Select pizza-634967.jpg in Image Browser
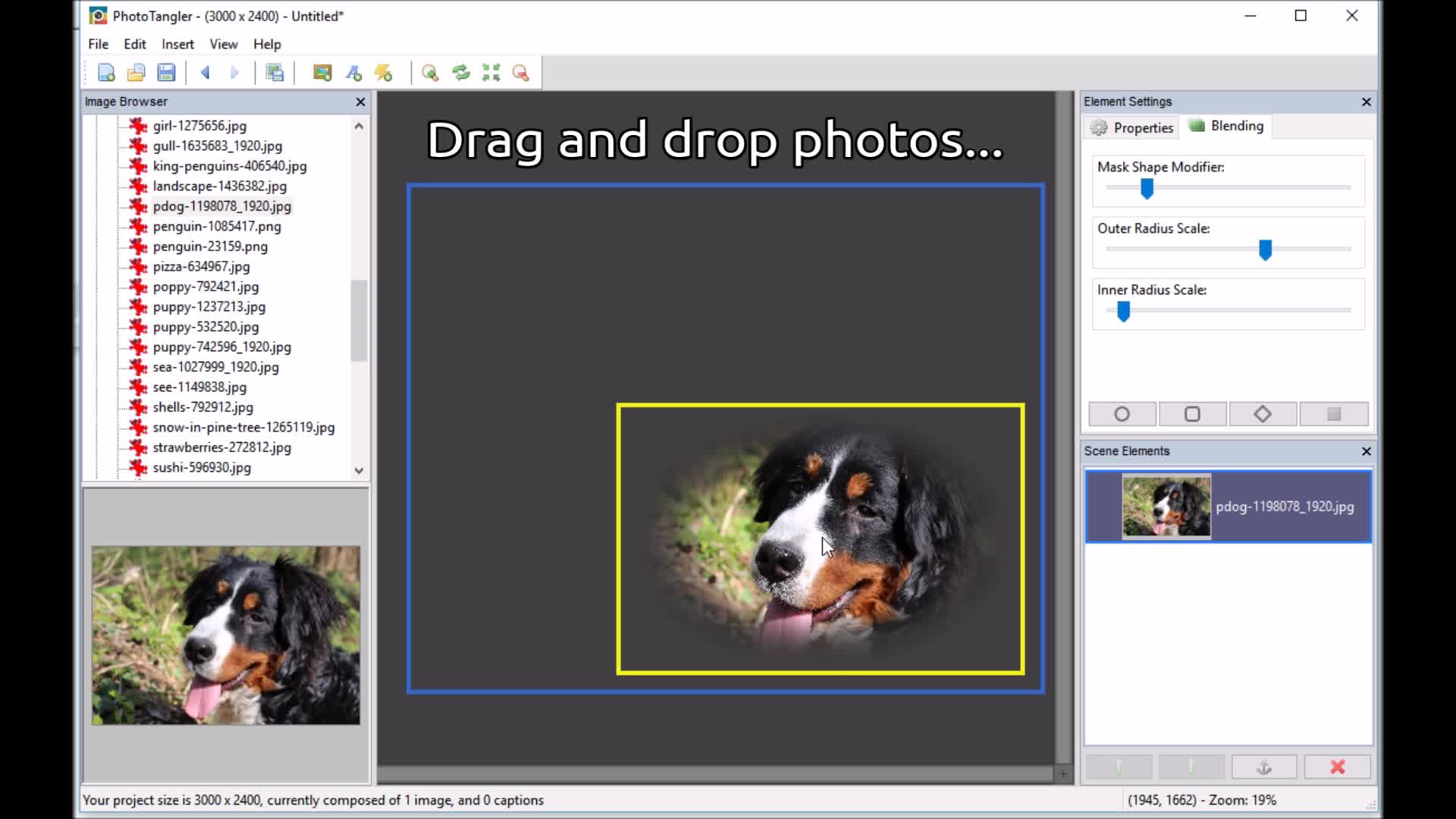This screenshot has height=819, width=1456. point(201,266)
